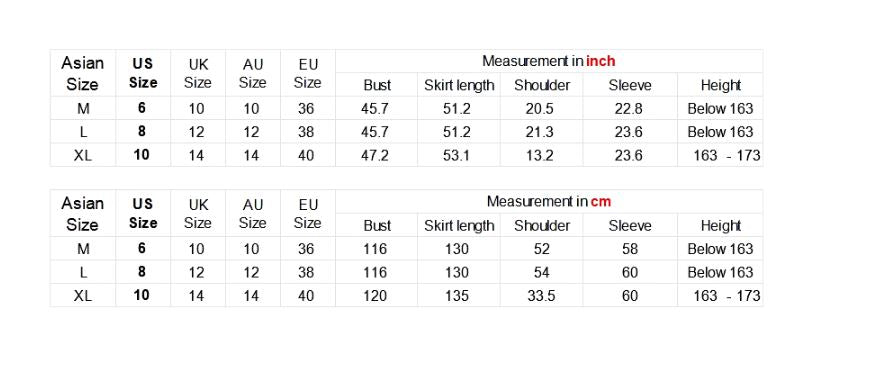
Task: Click the 'Measurement in inch' header cell
Action: [549, 61]
